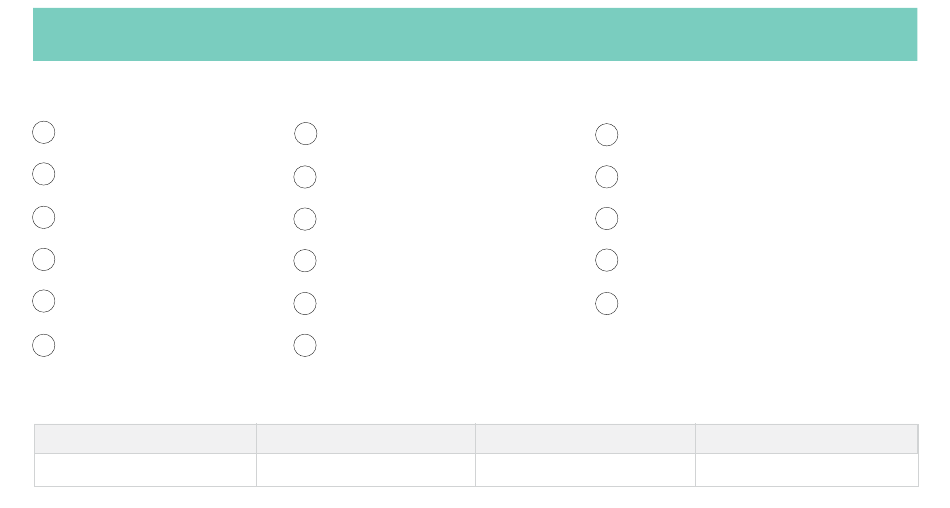Select the fourth radio button in left column

point(44,259)
